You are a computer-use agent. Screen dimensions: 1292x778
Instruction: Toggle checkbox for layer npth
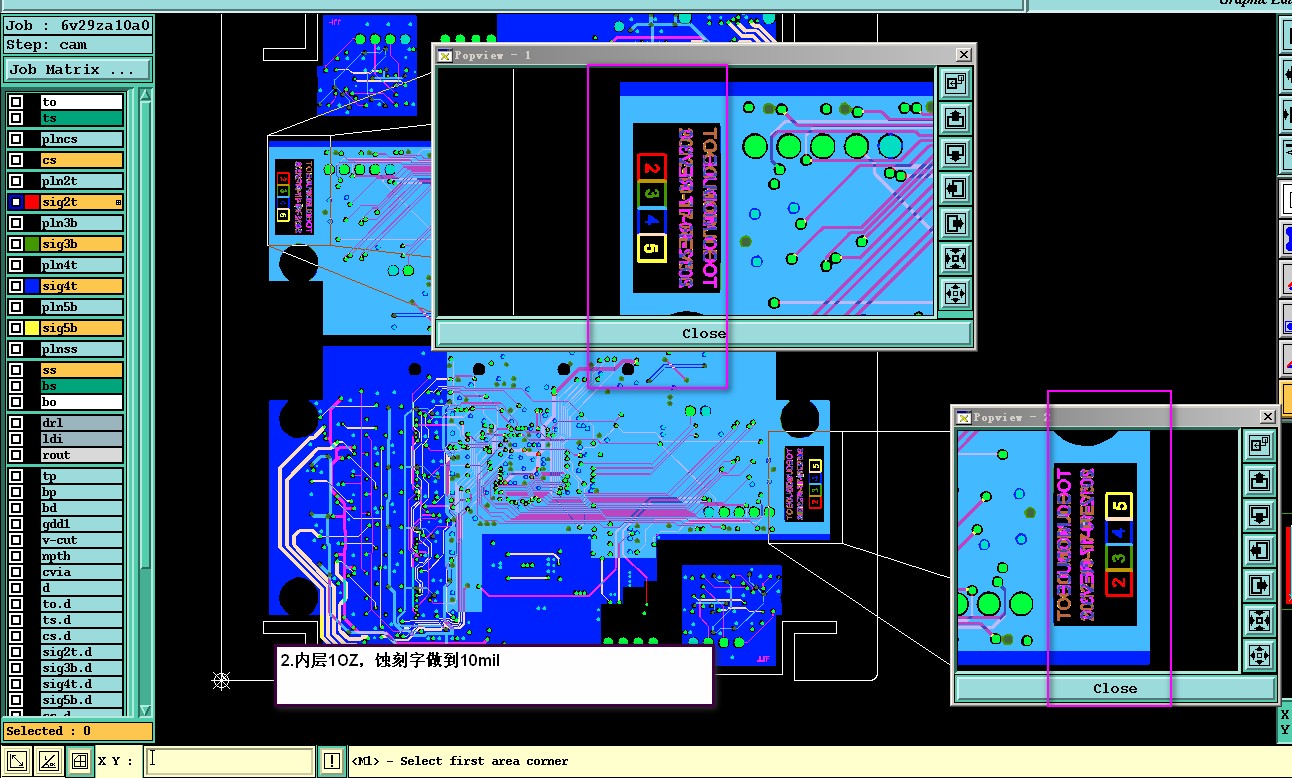[16, 556]
